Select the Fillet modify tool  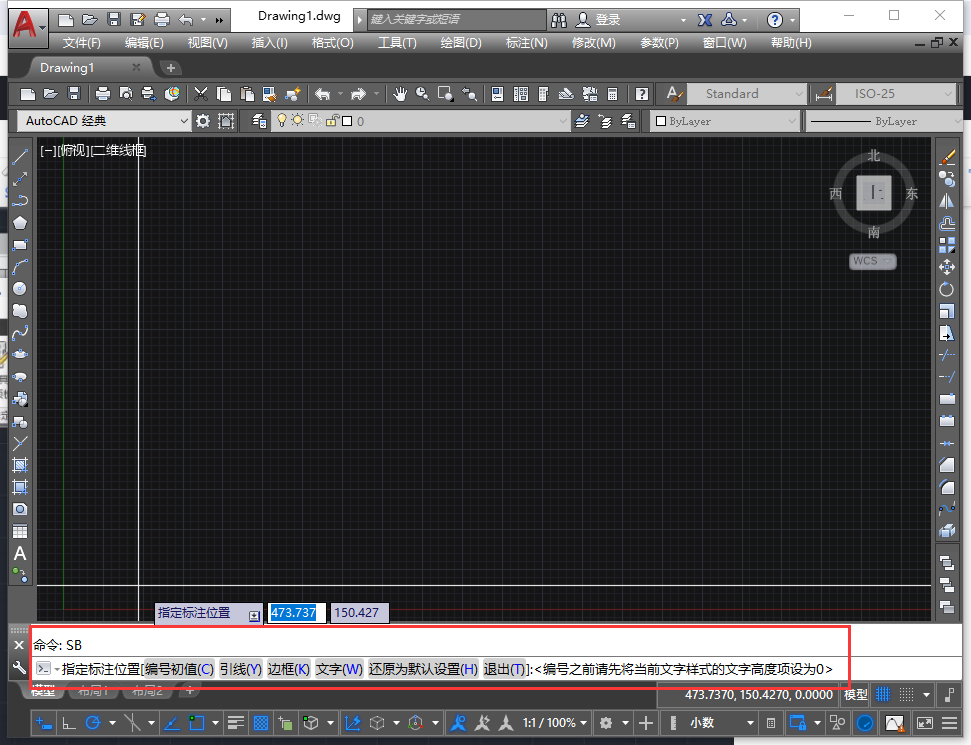tap(947, 487)
